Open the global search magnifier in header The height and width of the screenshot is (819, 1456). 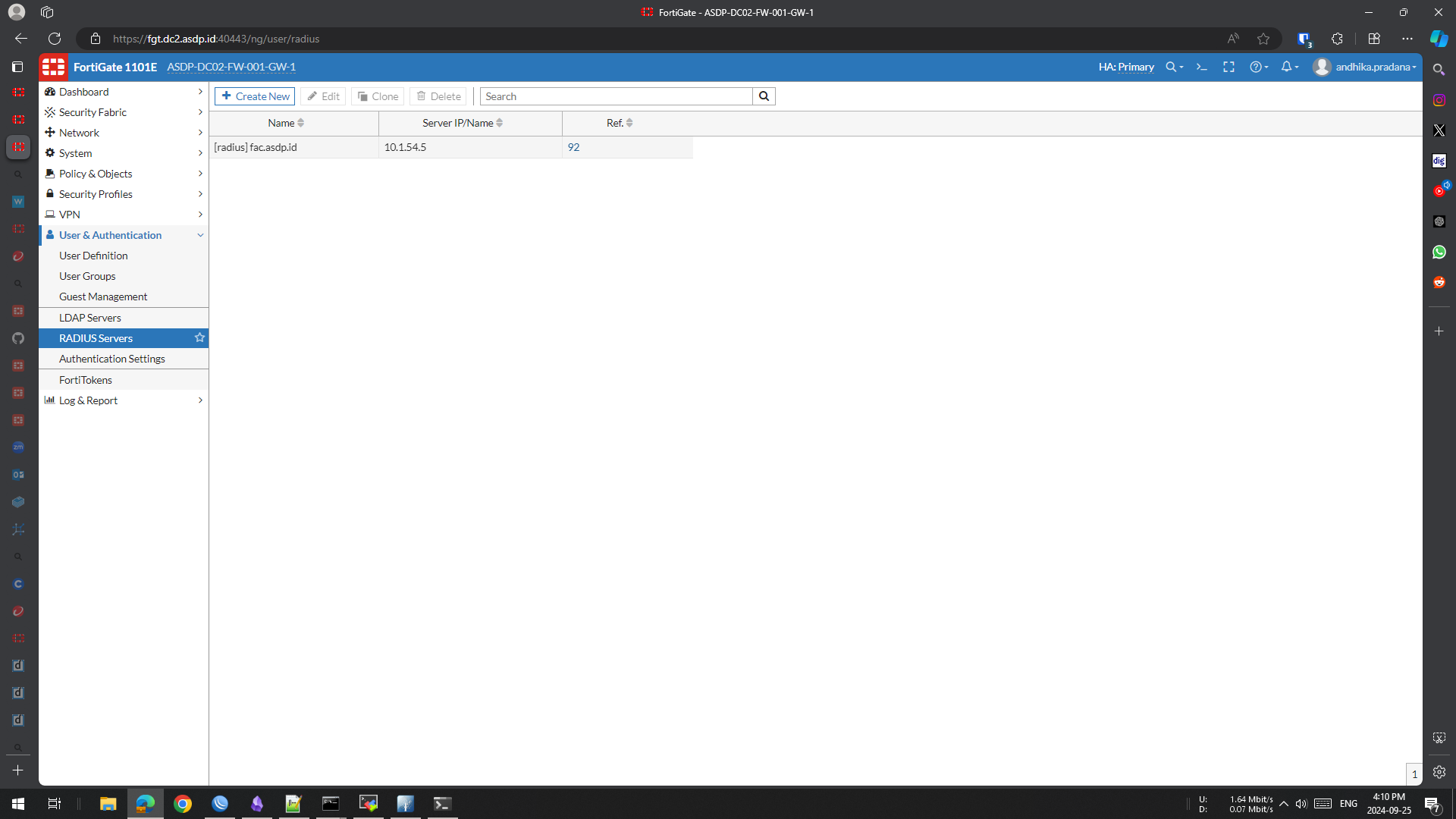[x=1174, y=67]
